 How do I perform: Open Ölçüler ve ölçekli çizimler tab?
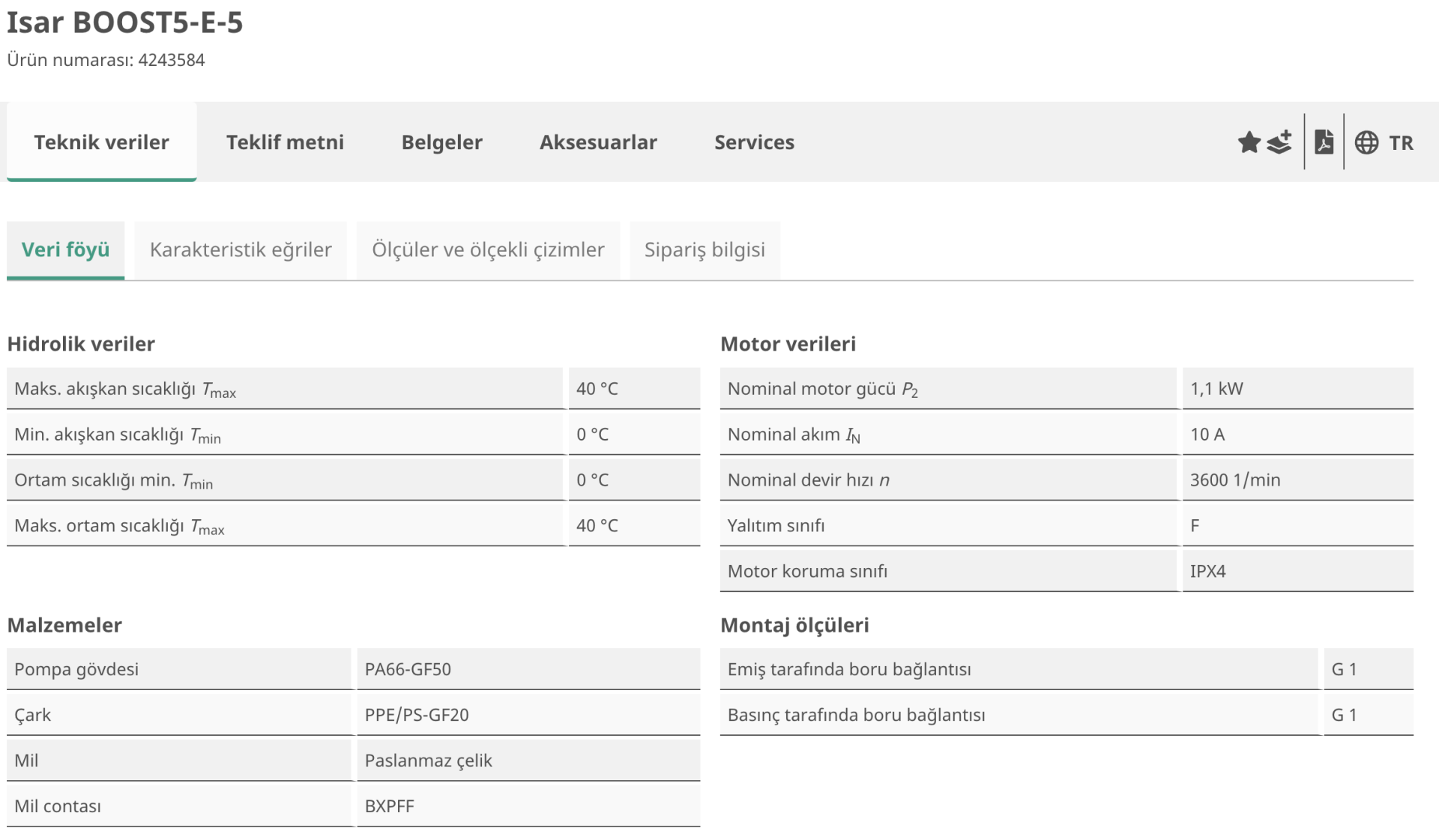point(488,250)
